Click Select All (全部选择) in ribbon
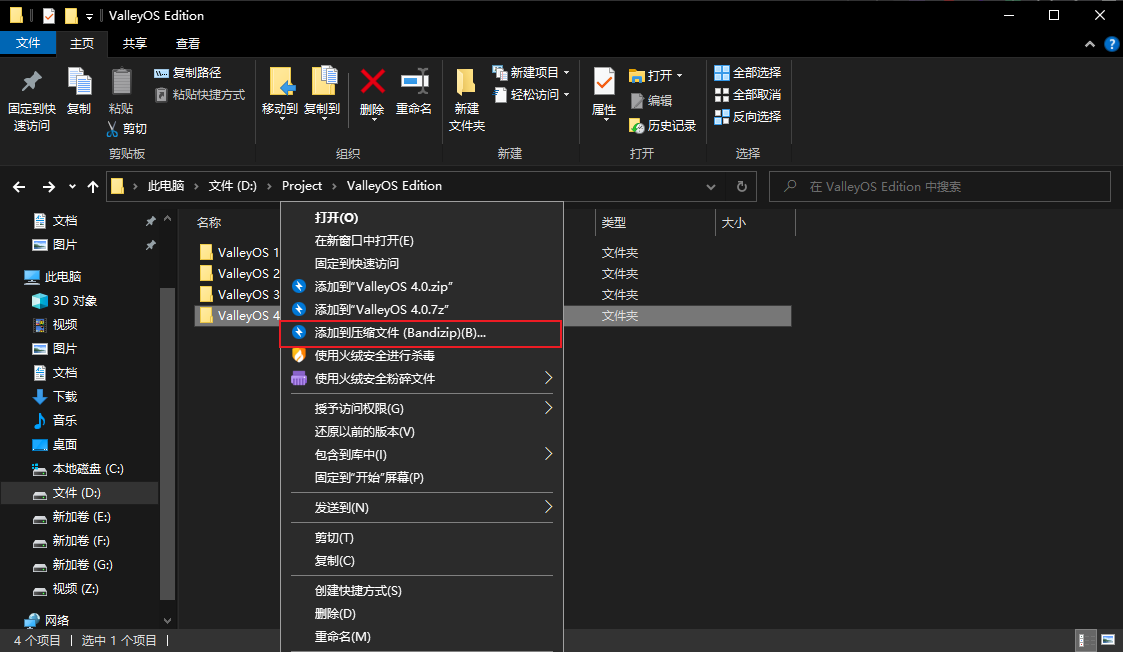 747,73
